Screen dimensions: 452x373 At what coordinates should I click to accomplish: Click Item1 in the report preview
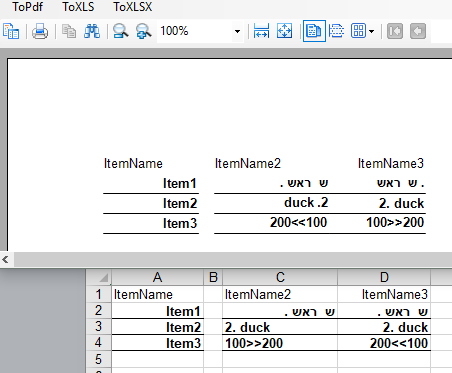tap(180, 183)
